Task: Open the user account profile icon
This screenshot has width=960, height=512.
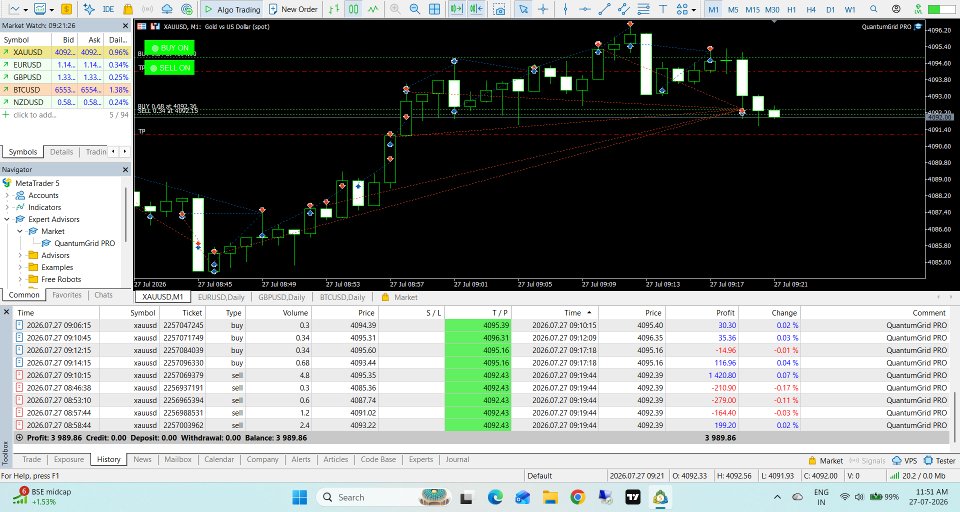Action: coord(896,9)
